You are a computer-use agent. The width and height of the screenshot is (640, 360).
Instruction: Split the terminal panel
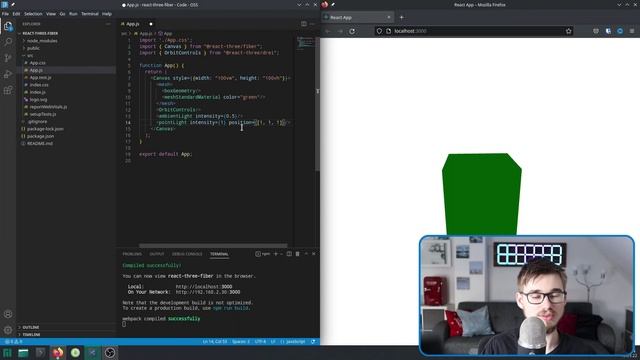[289, 254]
